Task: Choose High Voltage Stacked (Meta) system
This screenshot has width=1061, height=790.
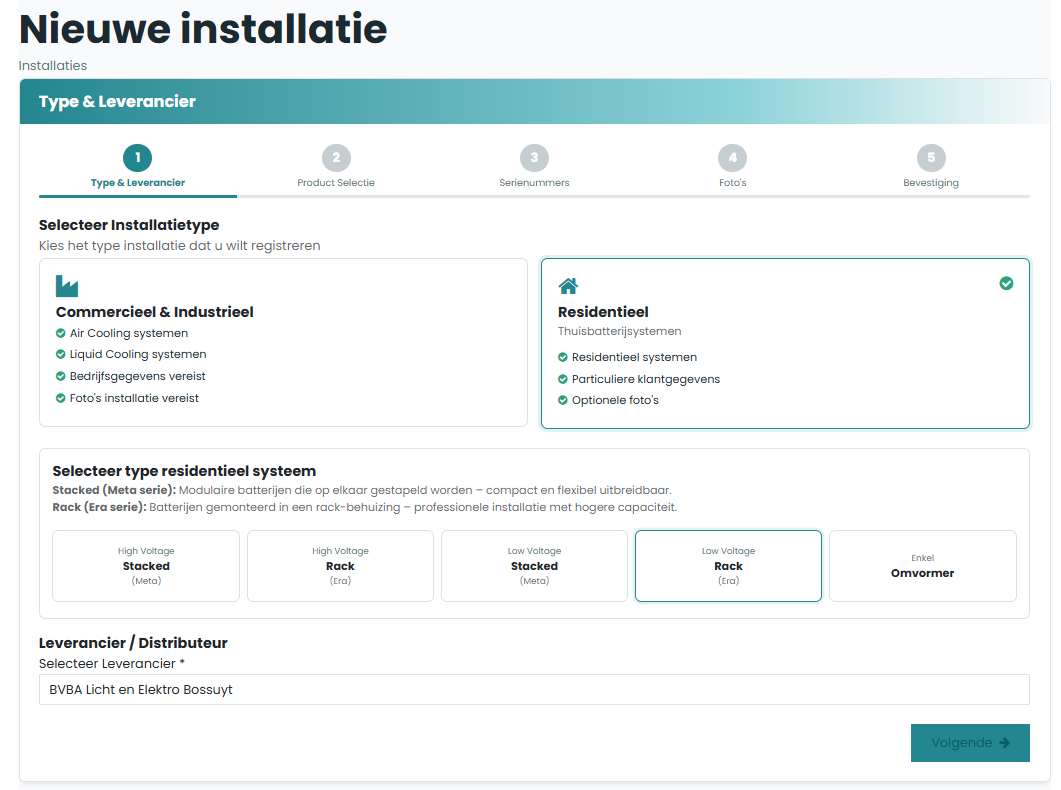Action: pyautogui.click(x=146, y=566)
